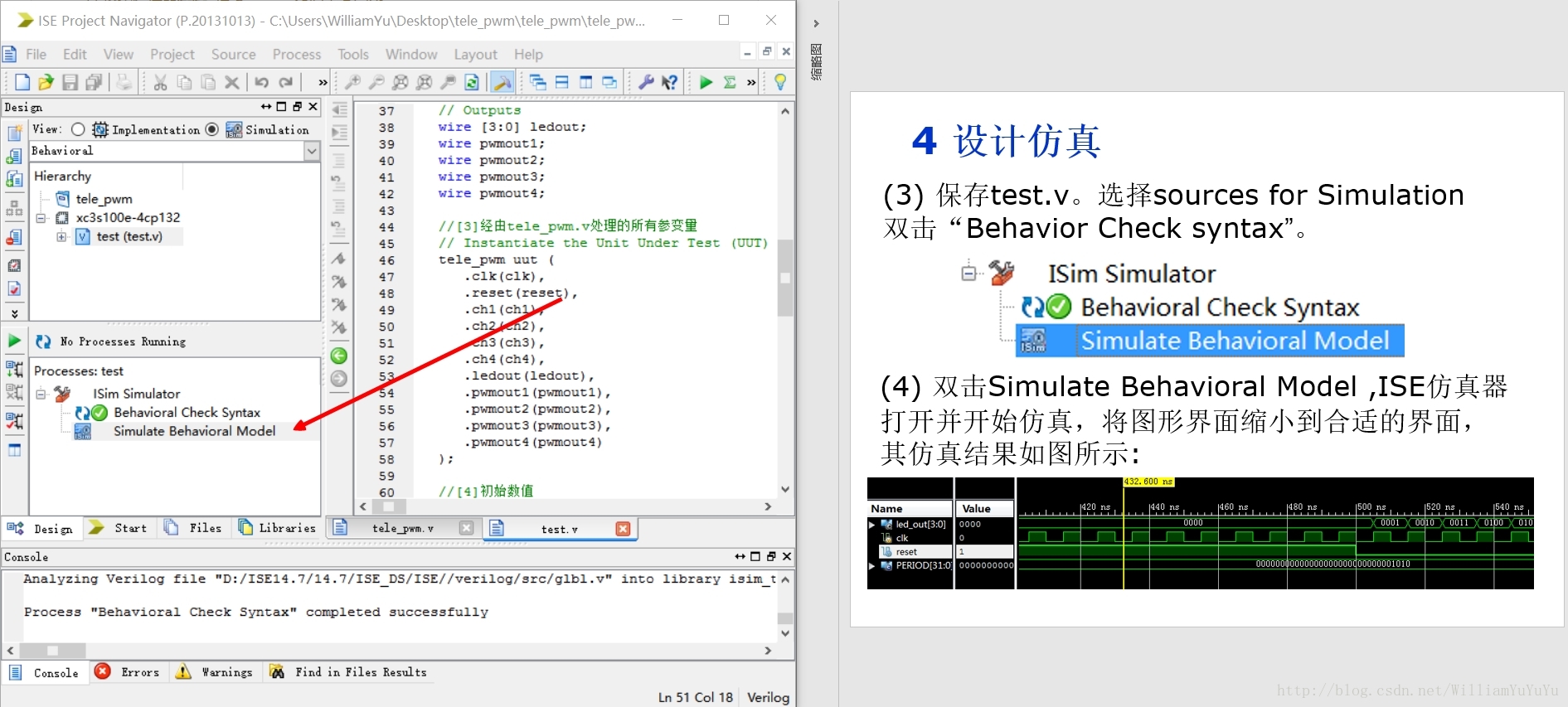Collapse the xc3s100e-4cp132 tree node
1568x707 pixels.
[x=41, y=218]
